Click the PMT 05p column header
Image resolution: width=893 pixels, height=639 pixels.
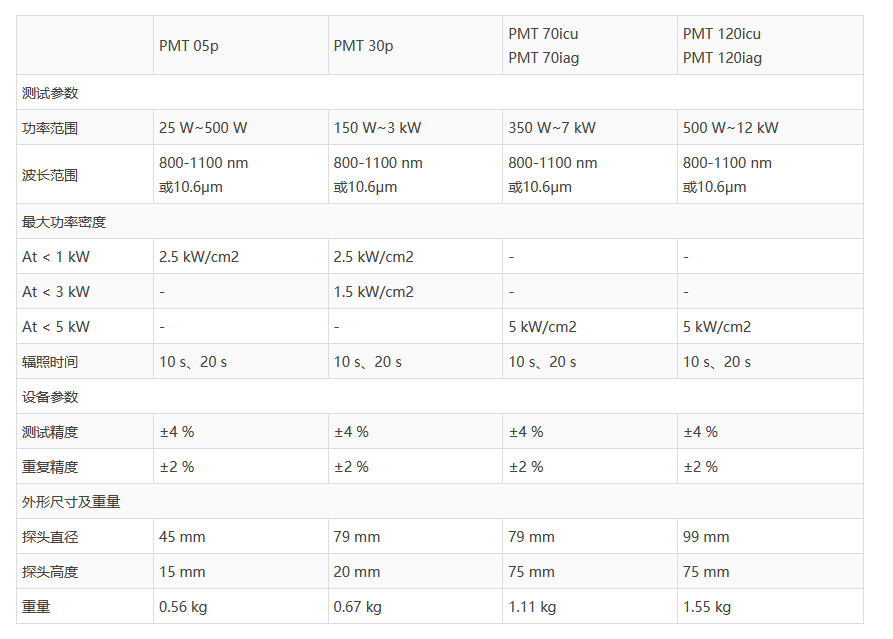(x=188, y=46)
